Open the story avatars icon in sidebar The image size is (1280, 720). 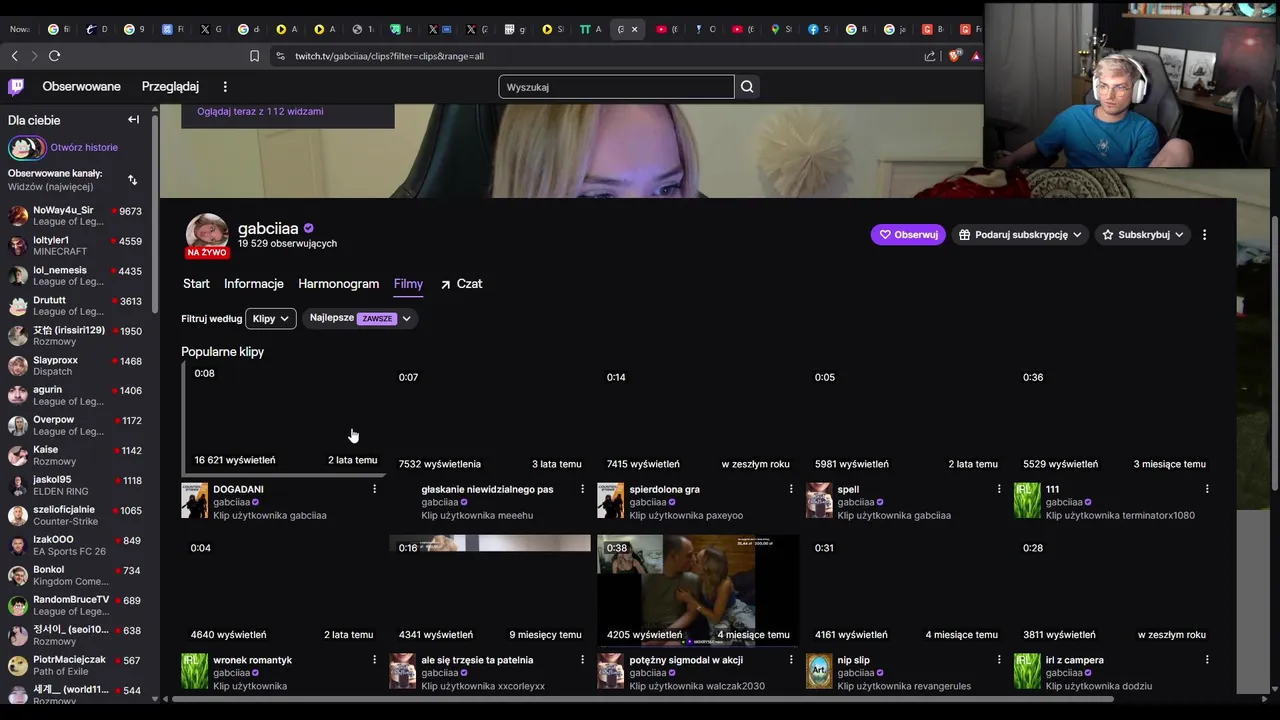click(27, 148)
